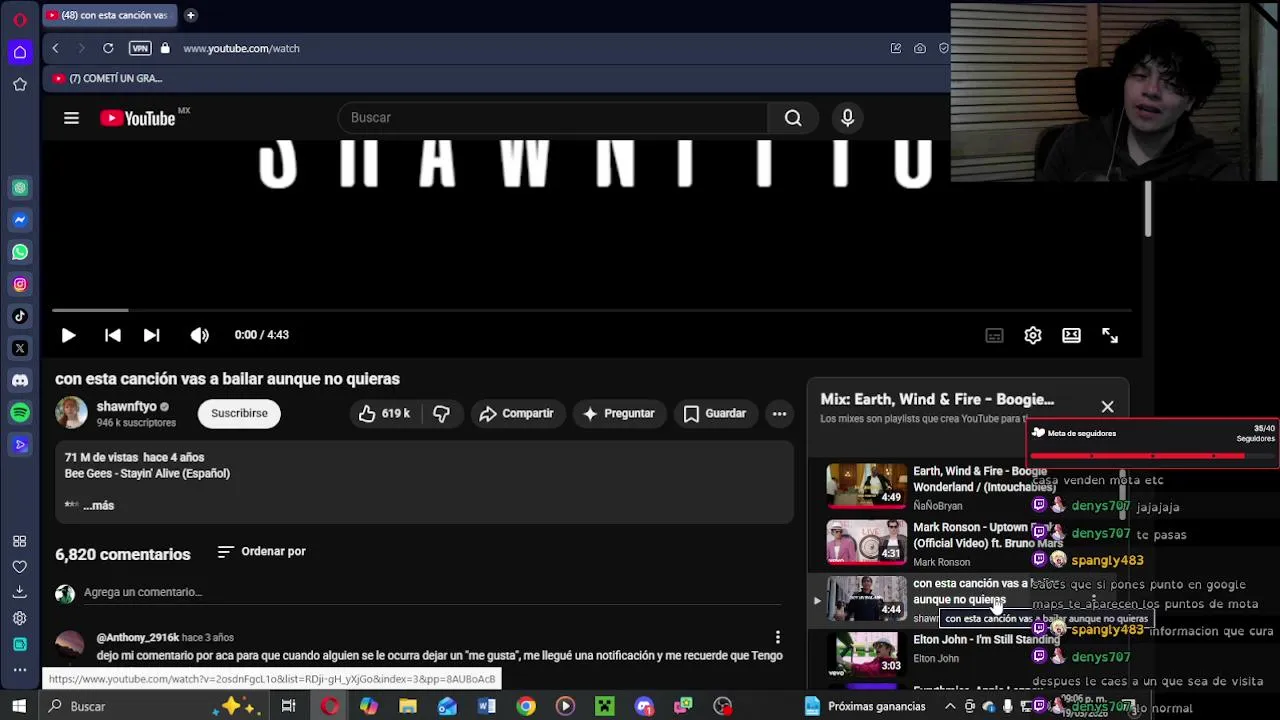Click the YouTube search magnifier button

[x=793, y=118]
